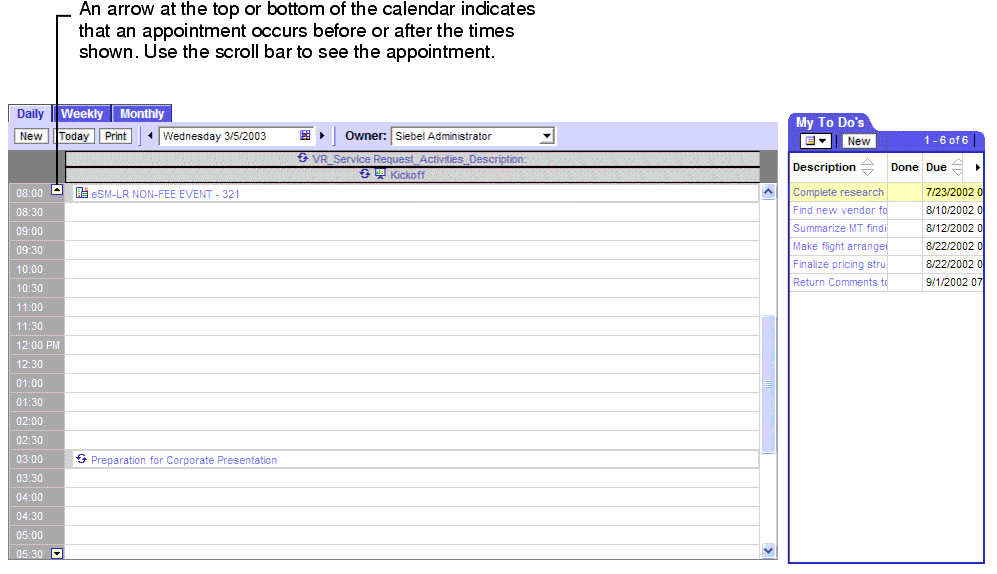Go to previous day arrow
This screenshot has width=997, height=574.
click(150, 135)
